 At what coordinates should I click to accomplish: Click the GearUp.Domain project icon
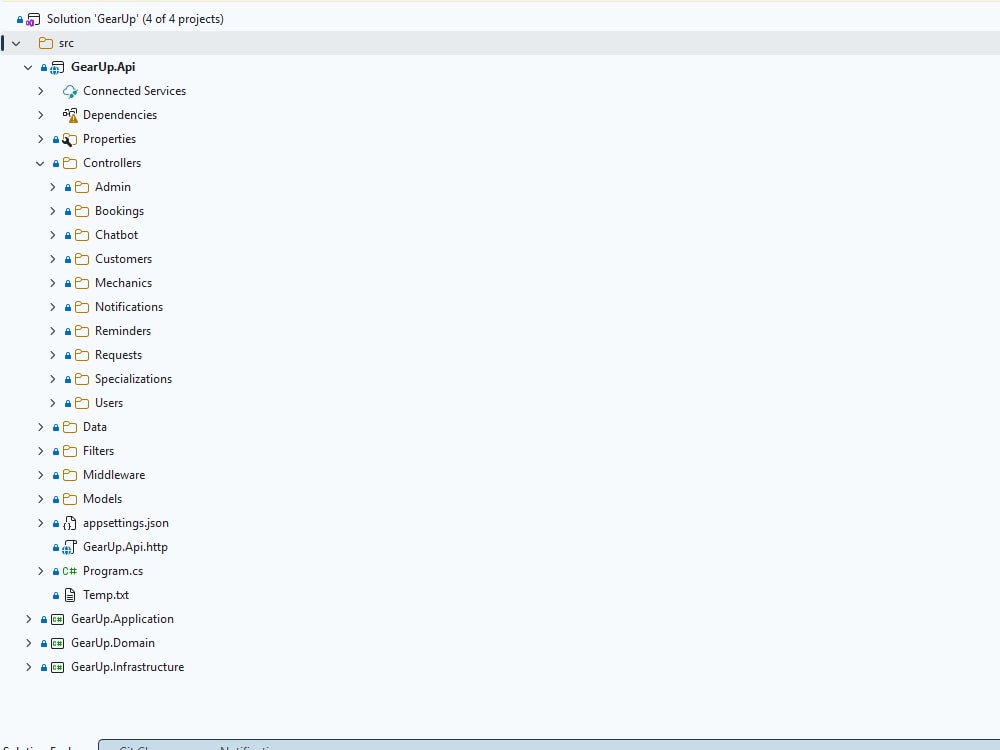pos(57,643)
